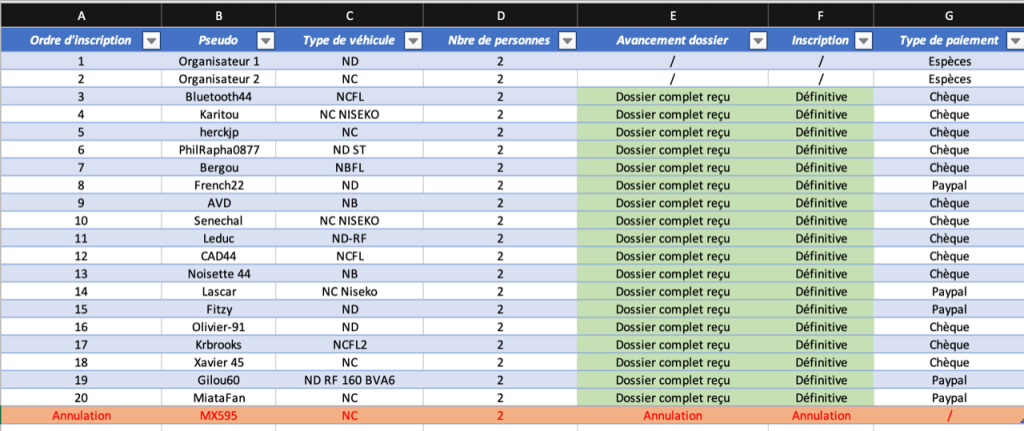Select the Espèces cell for Organisateur 1
Image resolution: width=1024 pixels, height=431 pixels.
949,61
